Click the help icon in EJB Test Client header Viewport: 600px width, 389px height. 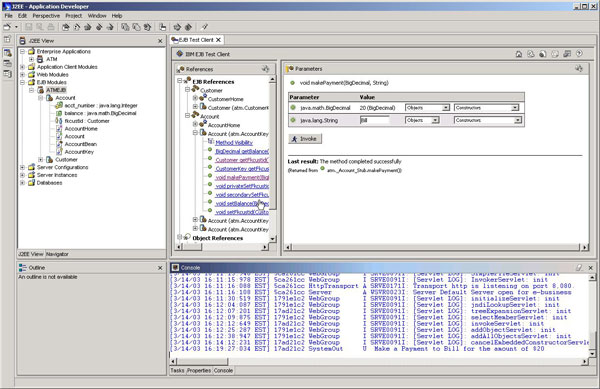tap(579, 54)
